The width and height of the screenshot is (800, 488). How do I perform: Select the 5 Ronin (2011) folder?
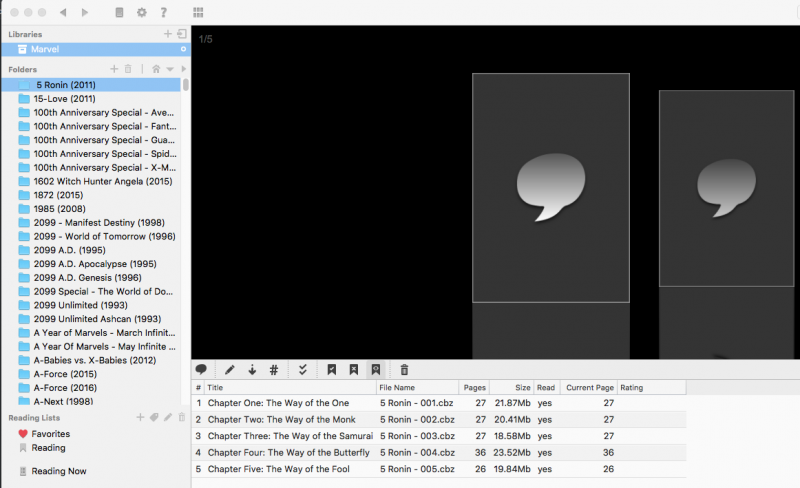pos(91,85)
